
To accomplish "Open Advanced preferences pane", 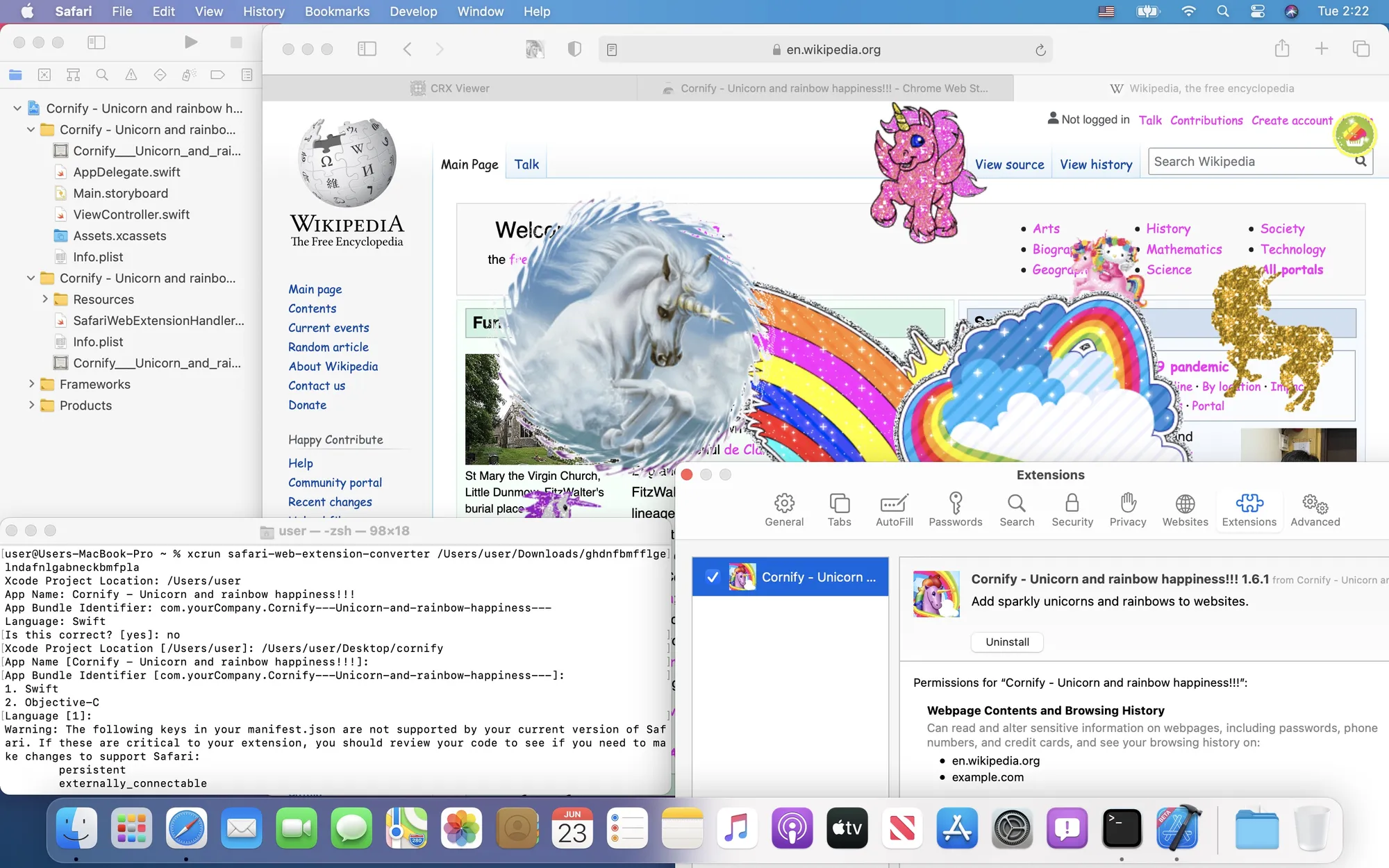I will click(x=1315, y=510).
